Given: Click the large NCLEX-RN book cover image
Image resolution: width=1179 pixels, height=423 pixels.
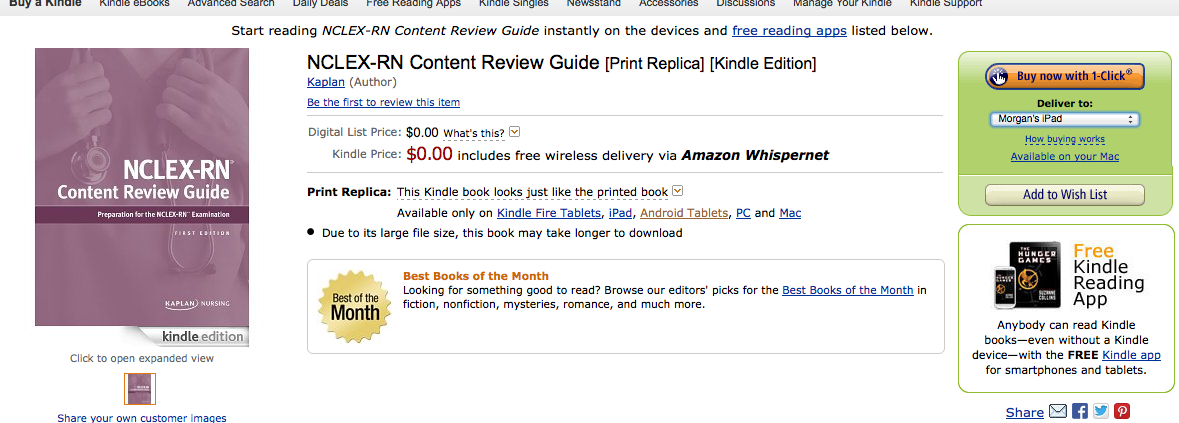Looking at the screenshot, I should pos(141,198).
